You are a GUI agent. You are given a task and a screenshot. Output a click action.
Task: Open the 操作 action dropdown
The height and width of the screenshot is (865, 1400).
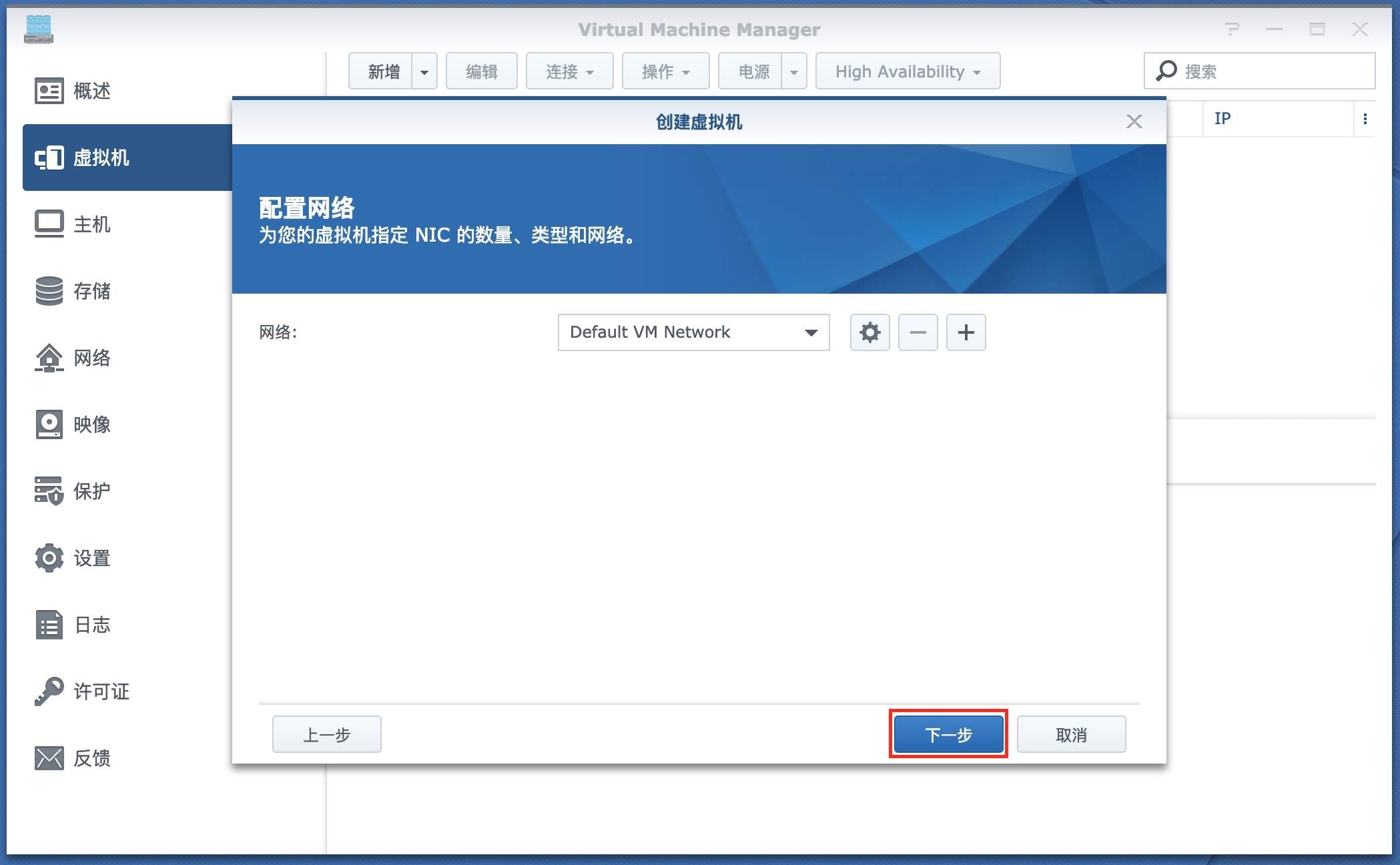coord(665,71)
